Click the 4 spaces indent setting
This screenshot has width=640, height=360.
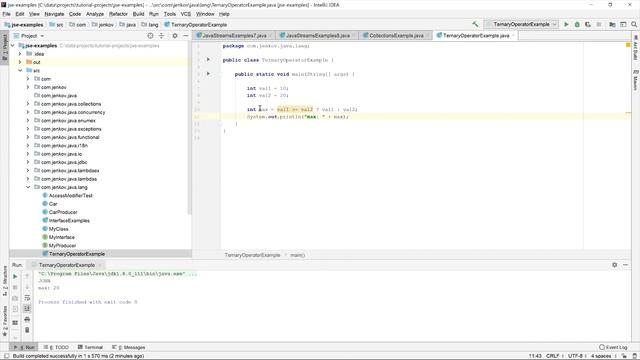[602, 356]
